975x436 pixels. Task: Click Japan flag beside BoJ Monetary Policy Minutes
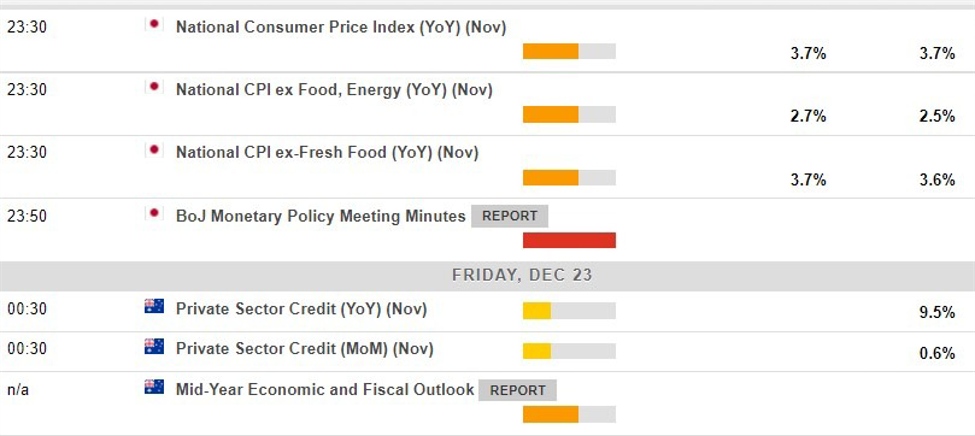tap(154, 213)
